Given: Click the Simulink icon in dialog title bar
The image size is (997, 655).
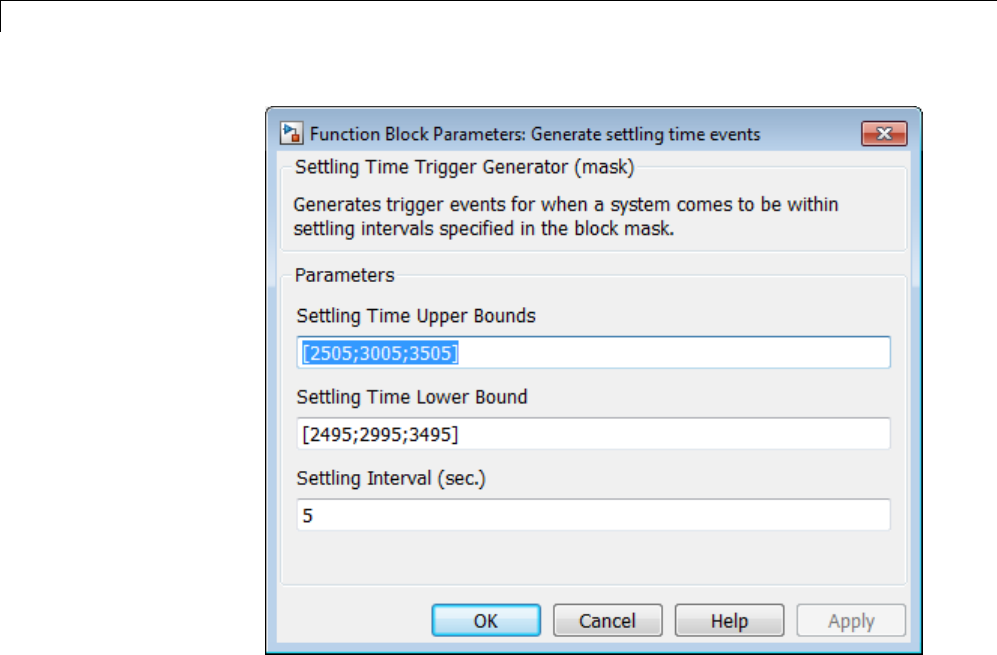Looking at the screenshot, I should click(x=292, y=133).
